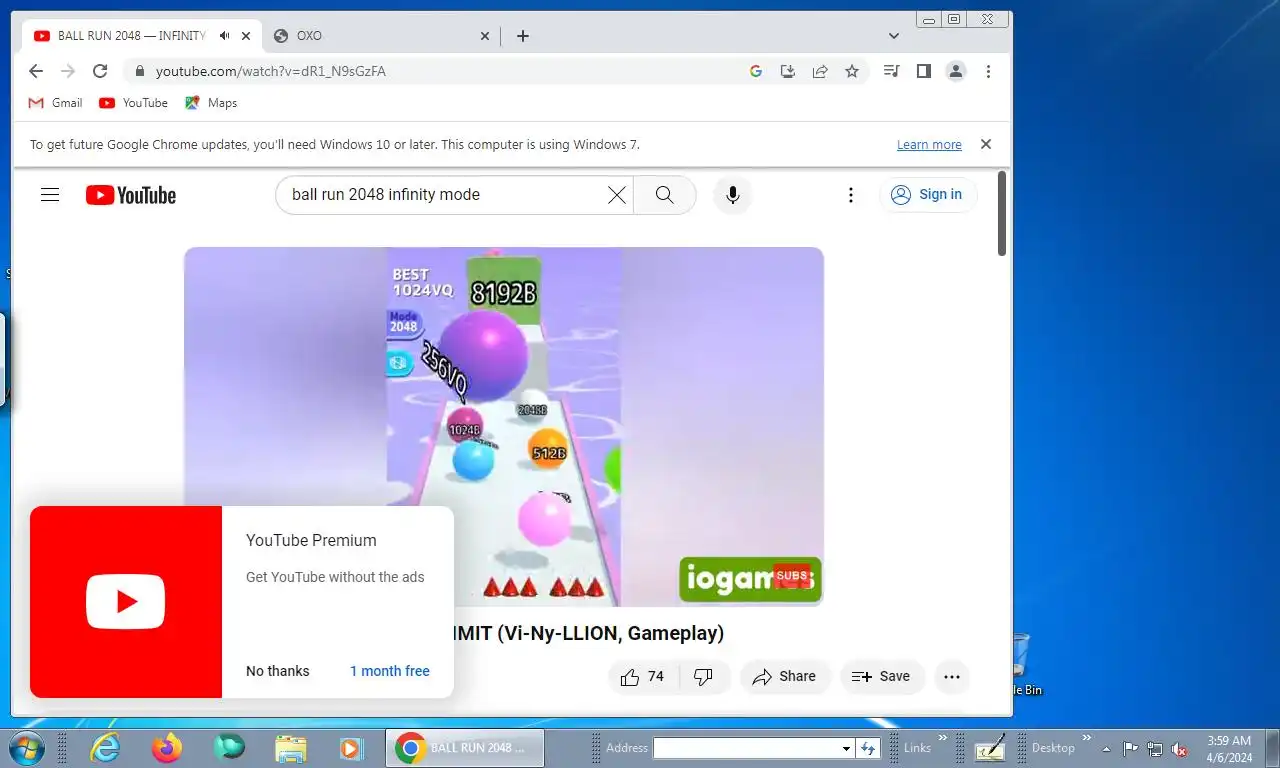Launch Firefox from taskbar

coord(167,748)
